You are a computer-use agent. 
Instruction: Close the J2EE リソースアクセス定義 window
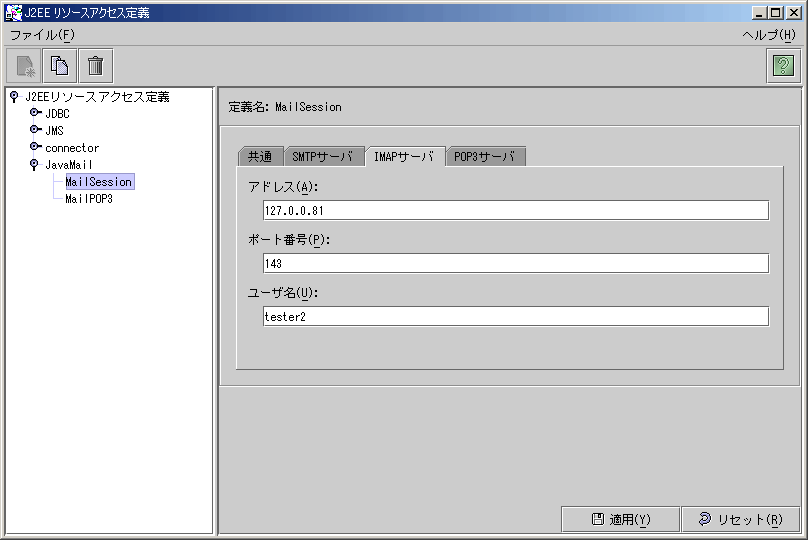pos(794,13)
